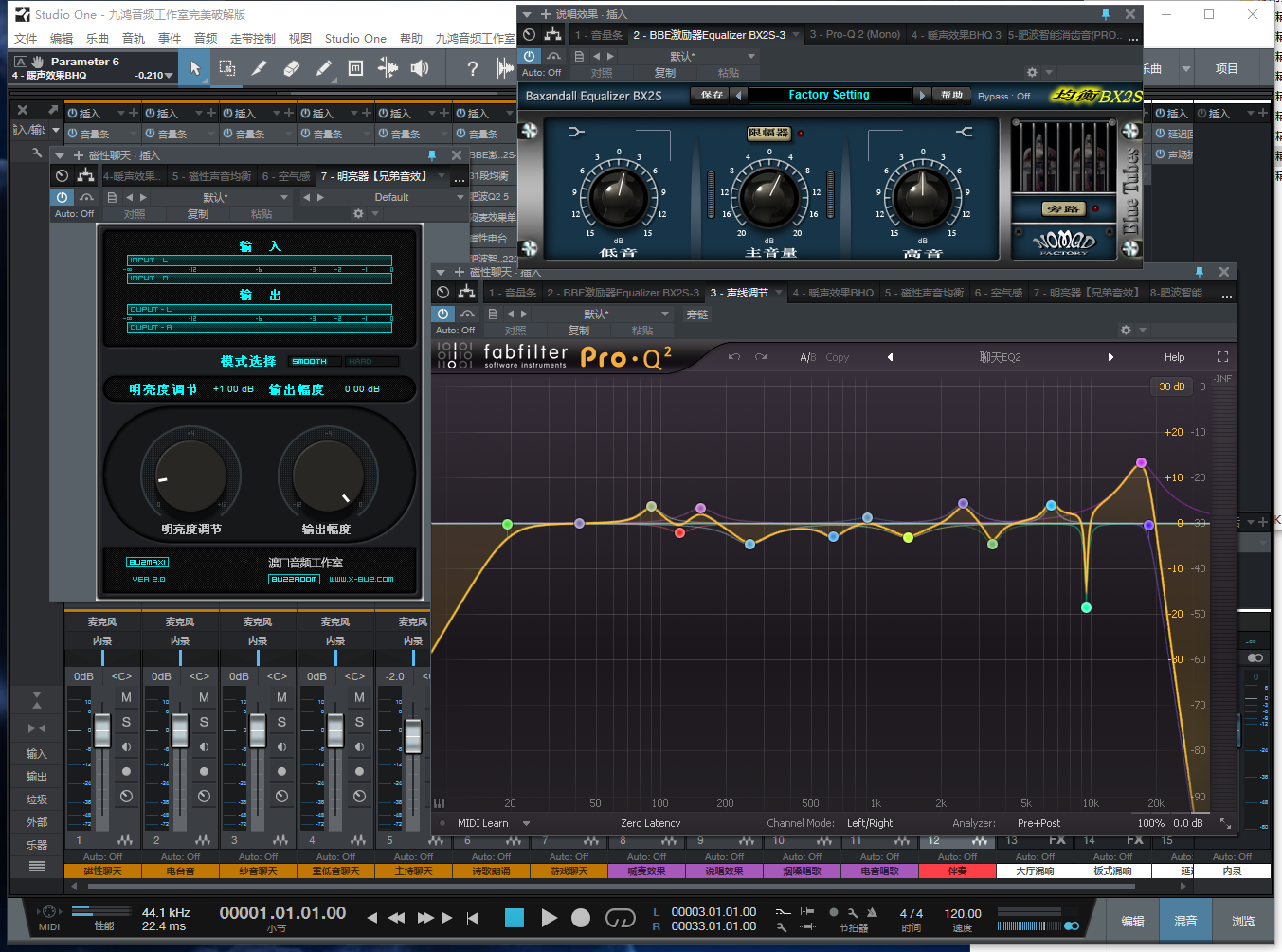Viewport: 1282px width, 952px height.
Task: Click the listen speaker tool
Action: tap(420, 68)
